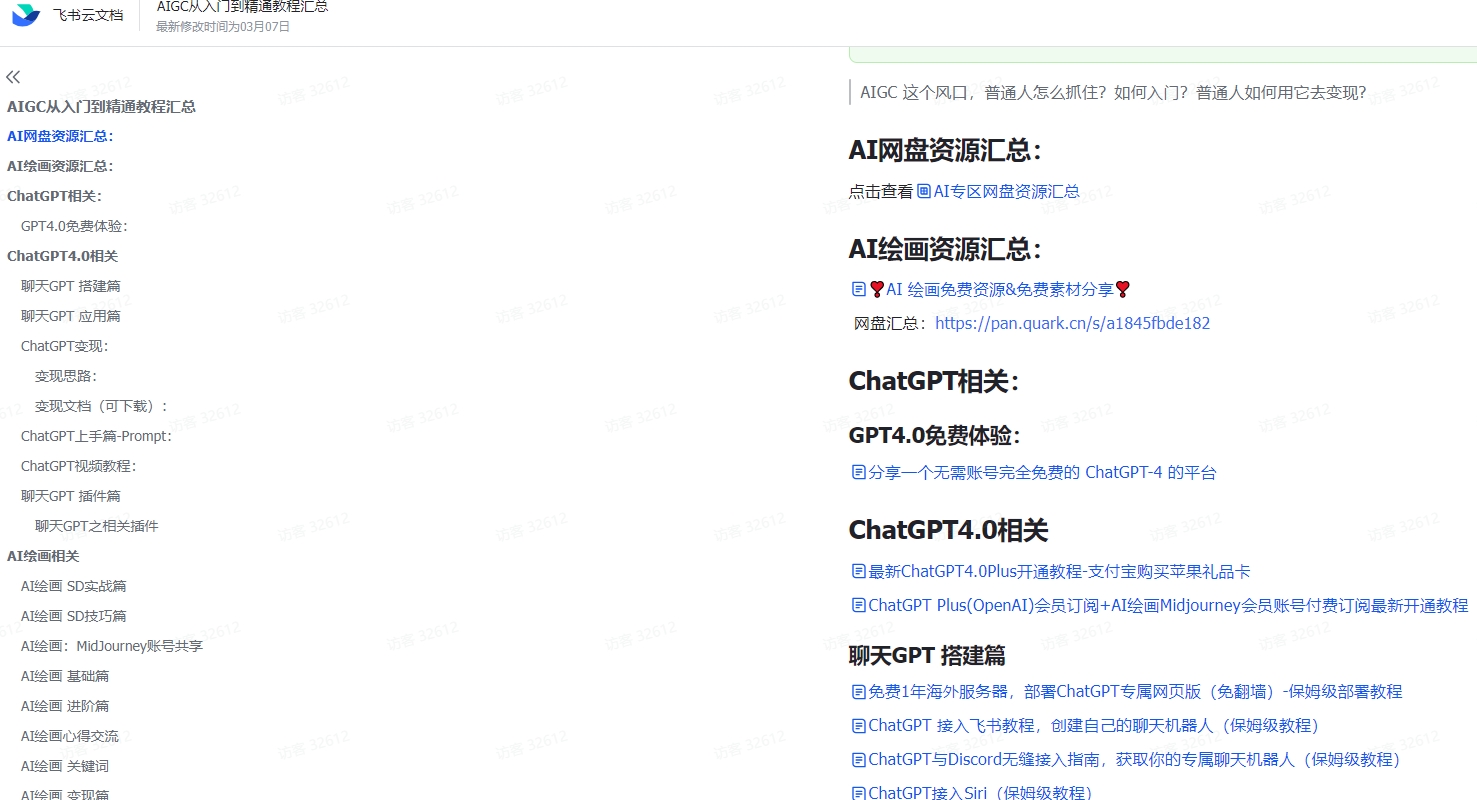Viewport: 1477px width, 800px height.
Task: Jump to 变现文档(可下载) in outline
Action: point(101,406)
